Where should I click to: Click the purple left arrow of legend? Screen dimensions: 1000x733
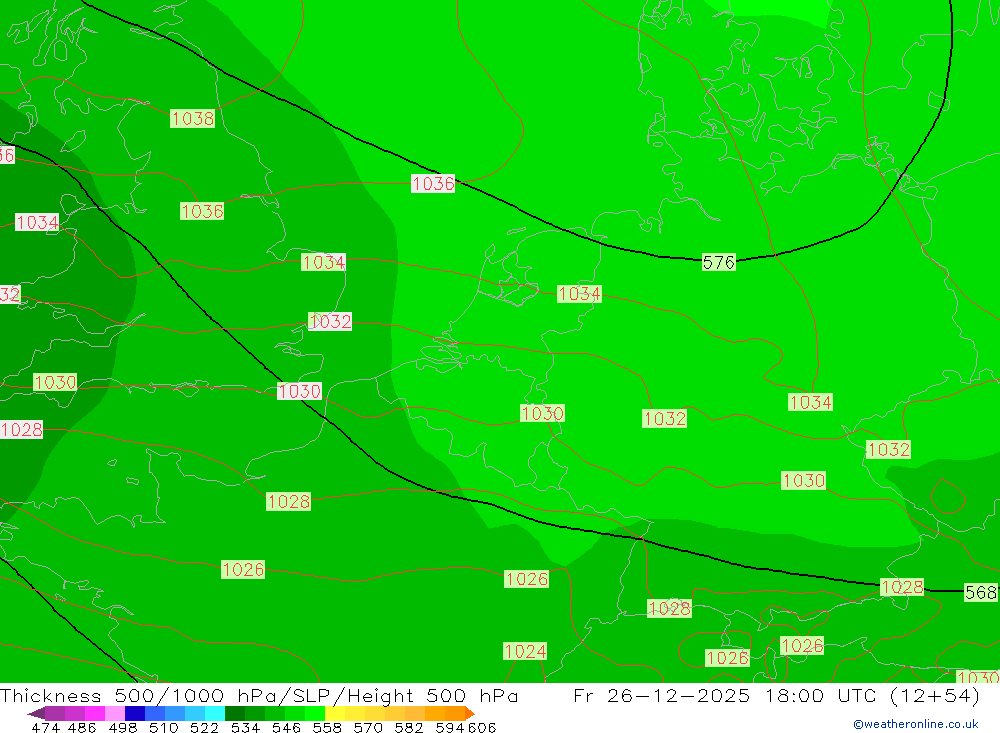[36, 713]
